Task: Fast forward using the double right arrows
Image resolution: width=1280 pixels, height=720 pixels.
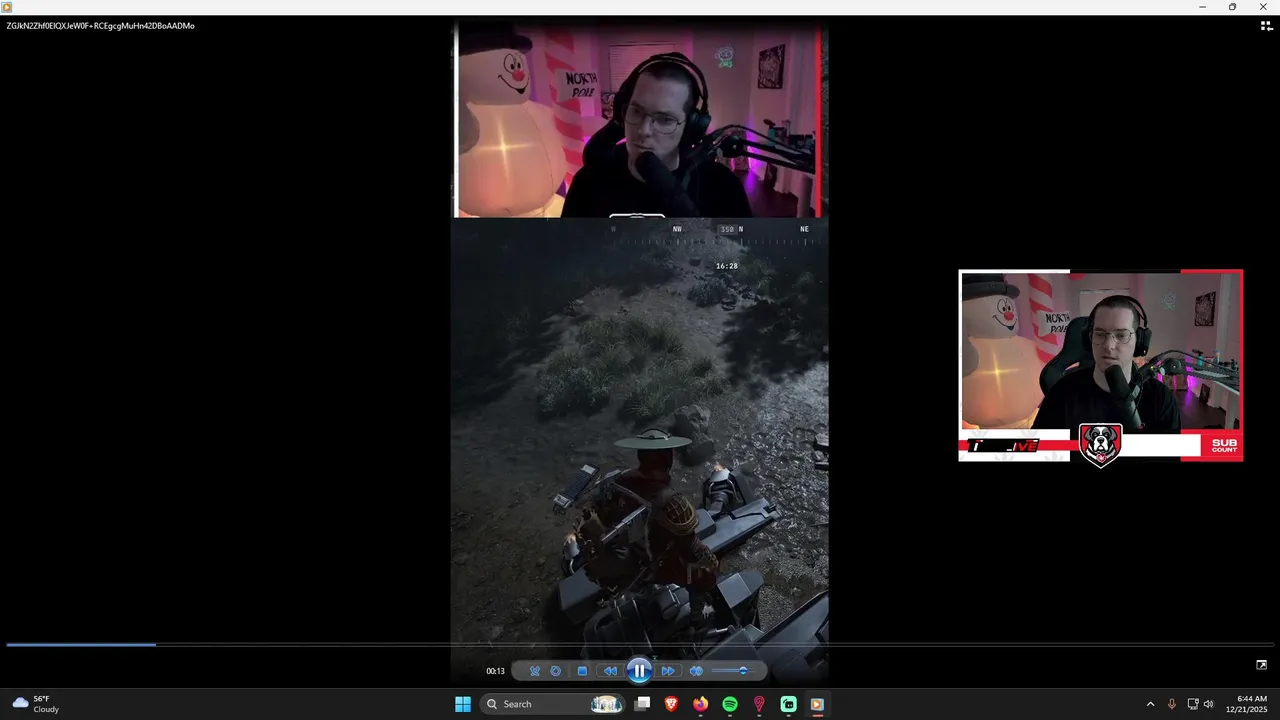Action: tap(668, 671)
